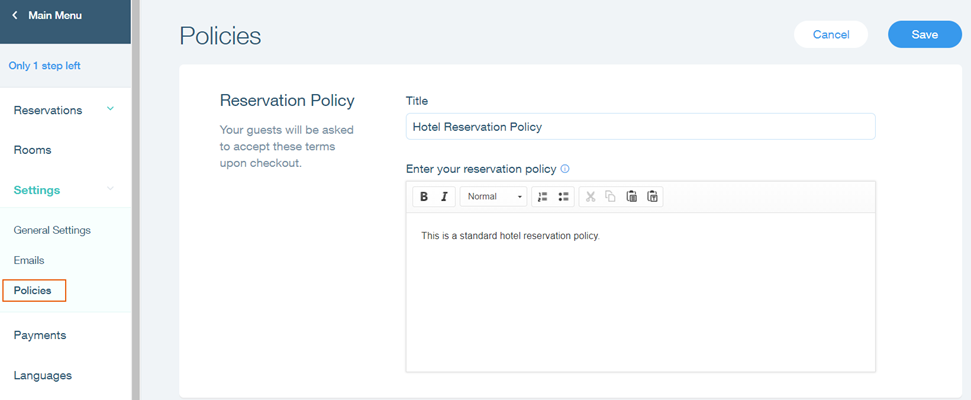Focus the policy Title input field
Viewport: 971px width, 400px height.
(640, 126)
